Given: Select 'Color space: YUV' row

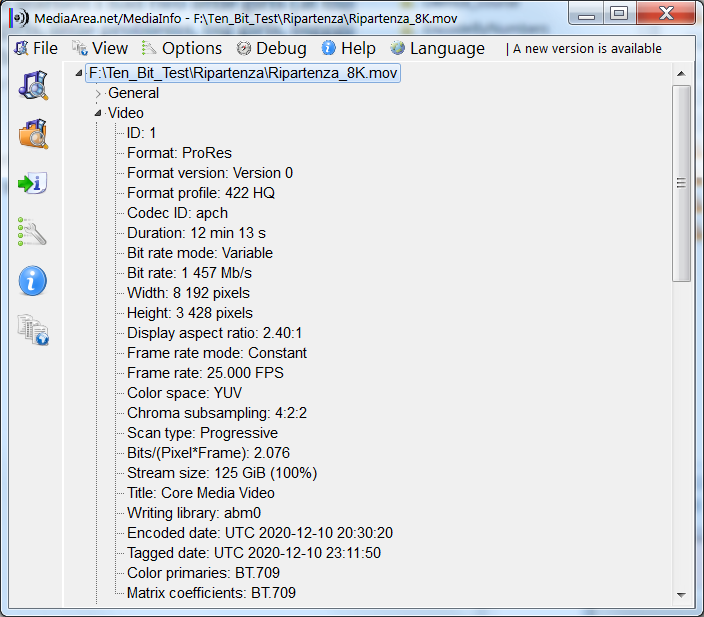Looking at the screenshot, I should point(185,392).
